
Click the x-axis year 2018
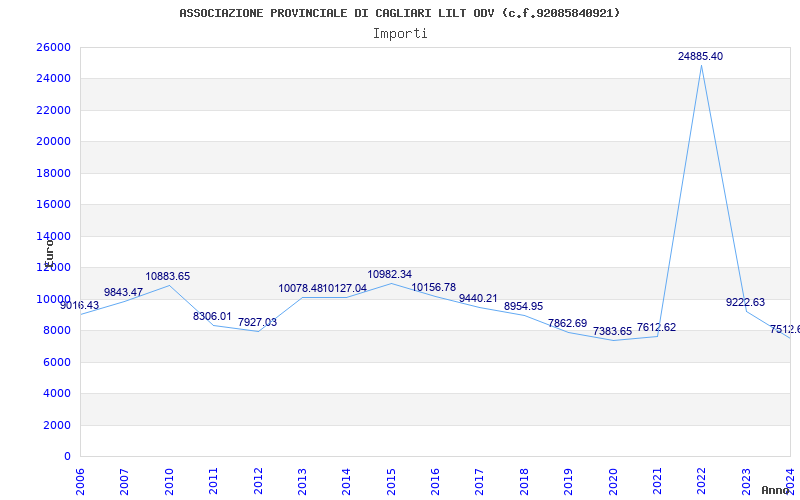524,481
